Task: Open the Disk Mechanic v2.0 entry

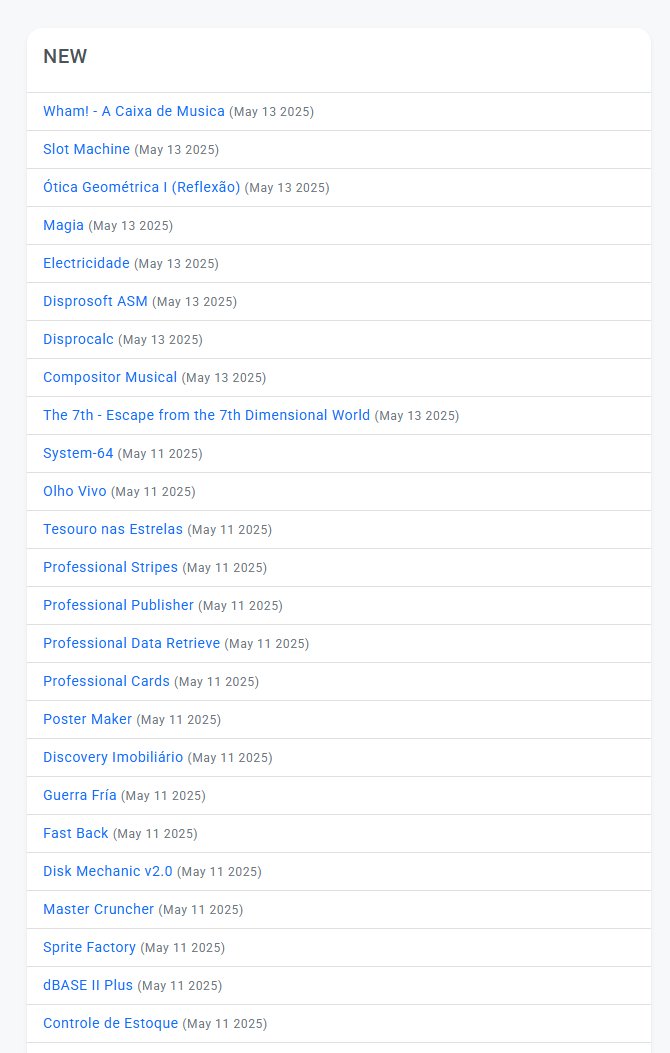Action: [x=107, y=872]
